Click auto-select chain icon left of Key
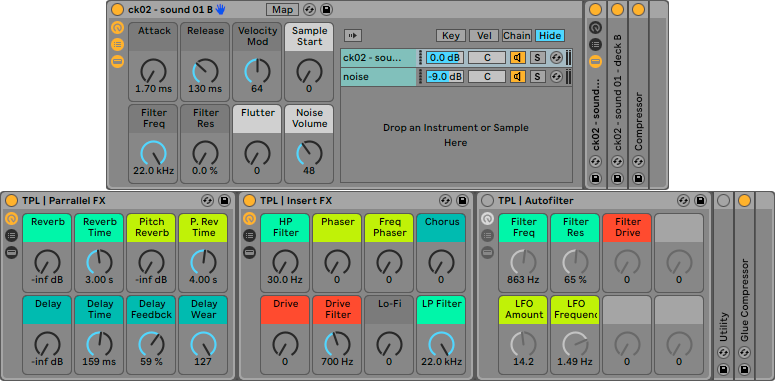This screenshot has height=381, width=775. [x=353, y=36]
